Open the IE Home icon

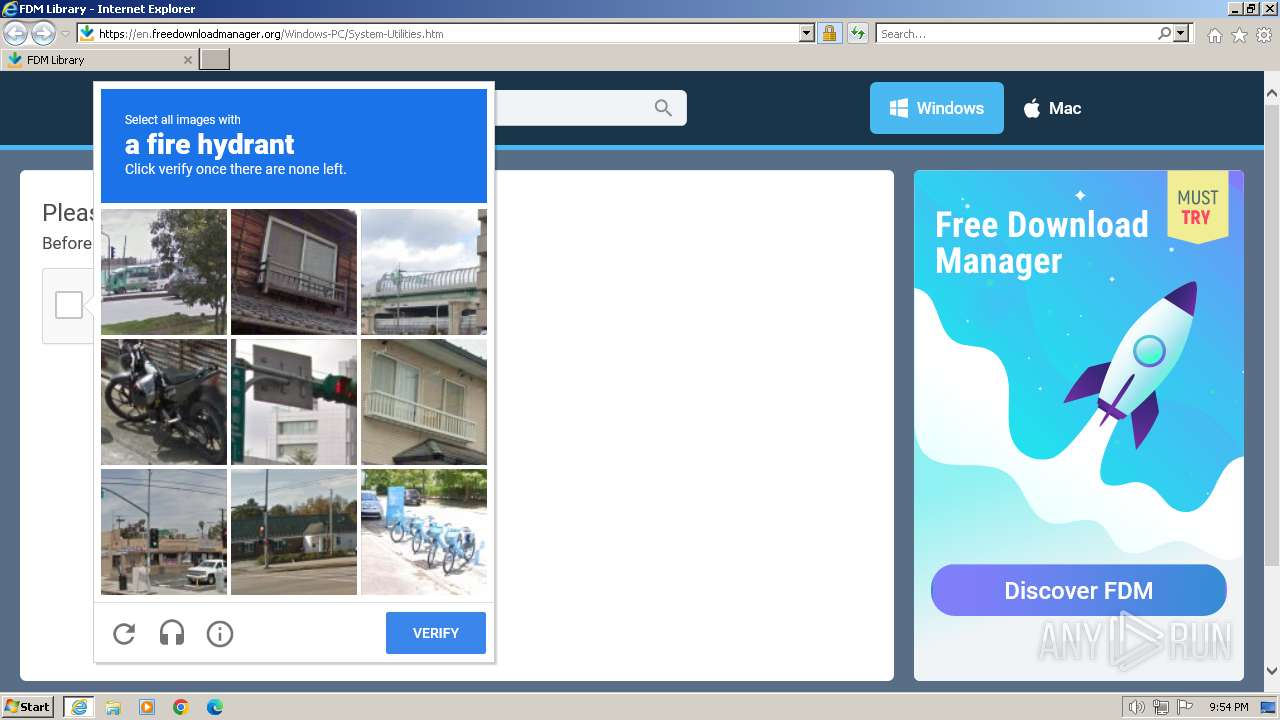coord(1214,35)
